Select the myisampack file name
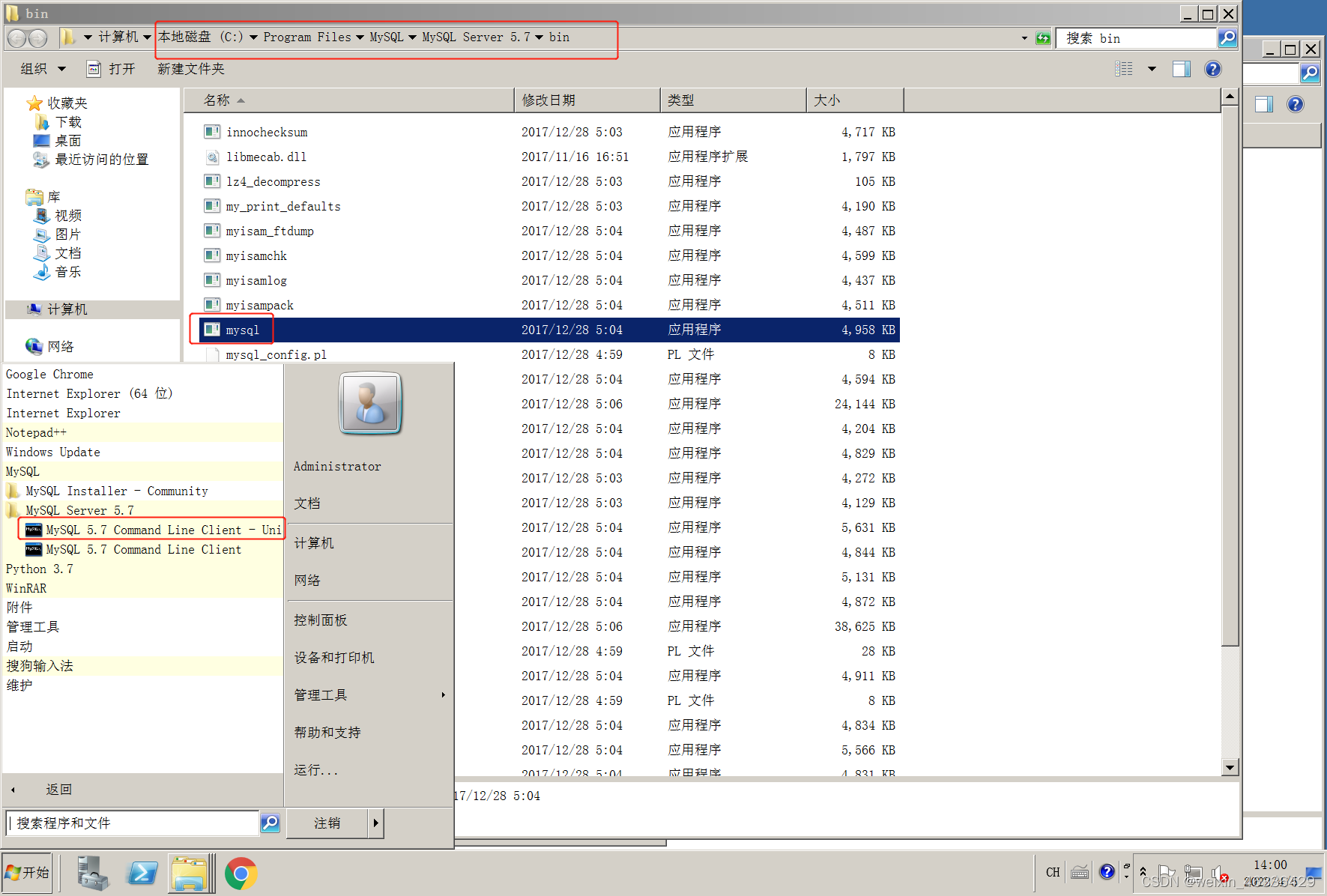Image resolution: width=1327 pixels, height=896 pixels. coord(260,306)
